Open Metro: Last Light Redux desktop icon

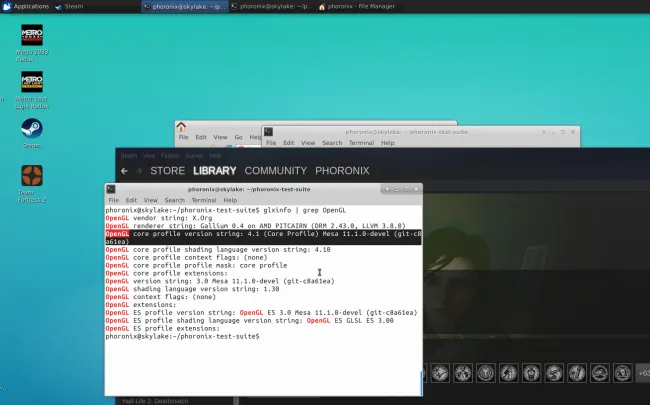tap(32, 90)
